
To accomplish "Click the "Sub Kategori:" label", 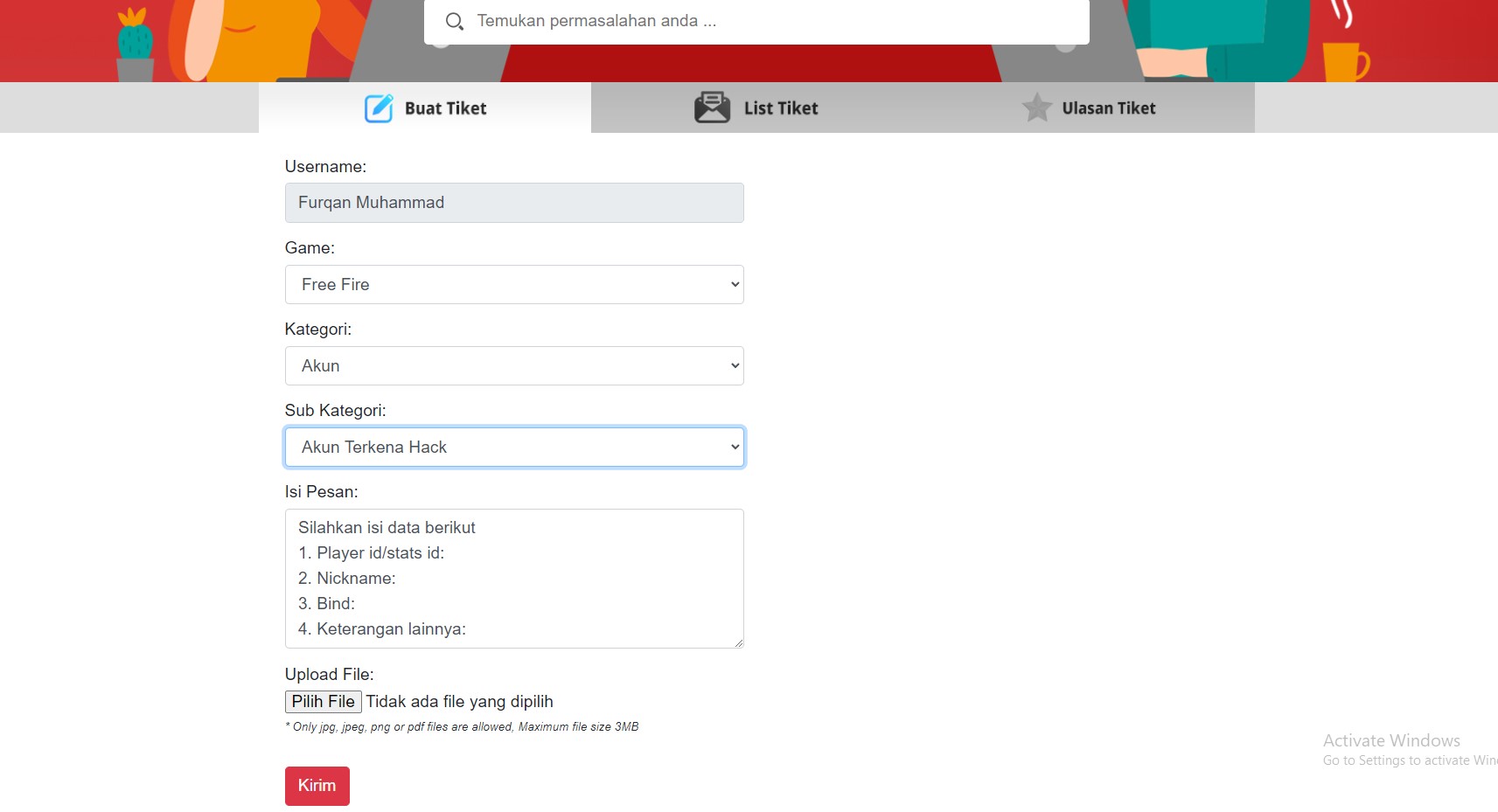I will [335, 410].
